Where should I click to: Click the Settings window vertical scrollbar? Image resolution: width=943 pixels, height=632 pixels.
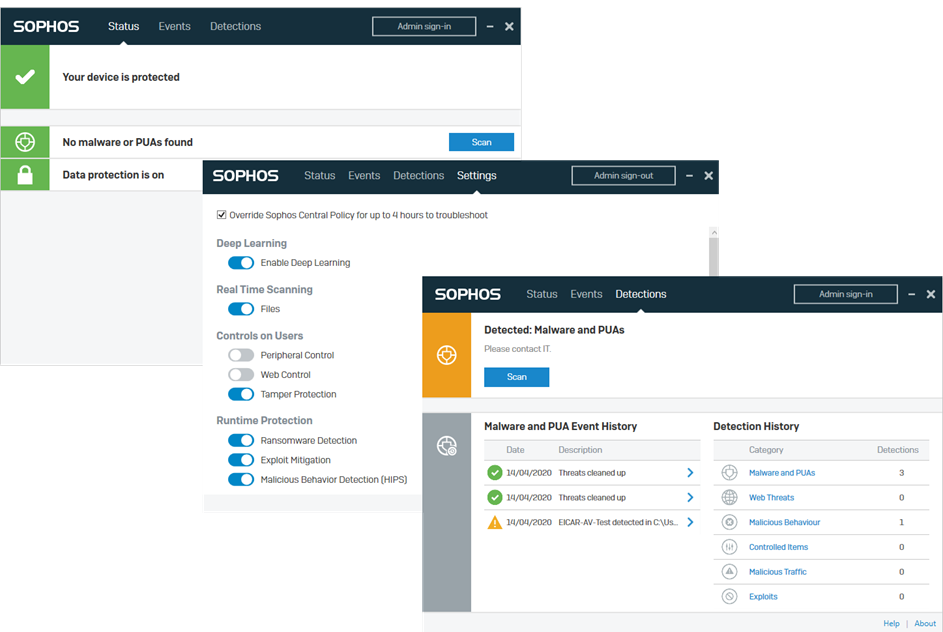713,255
